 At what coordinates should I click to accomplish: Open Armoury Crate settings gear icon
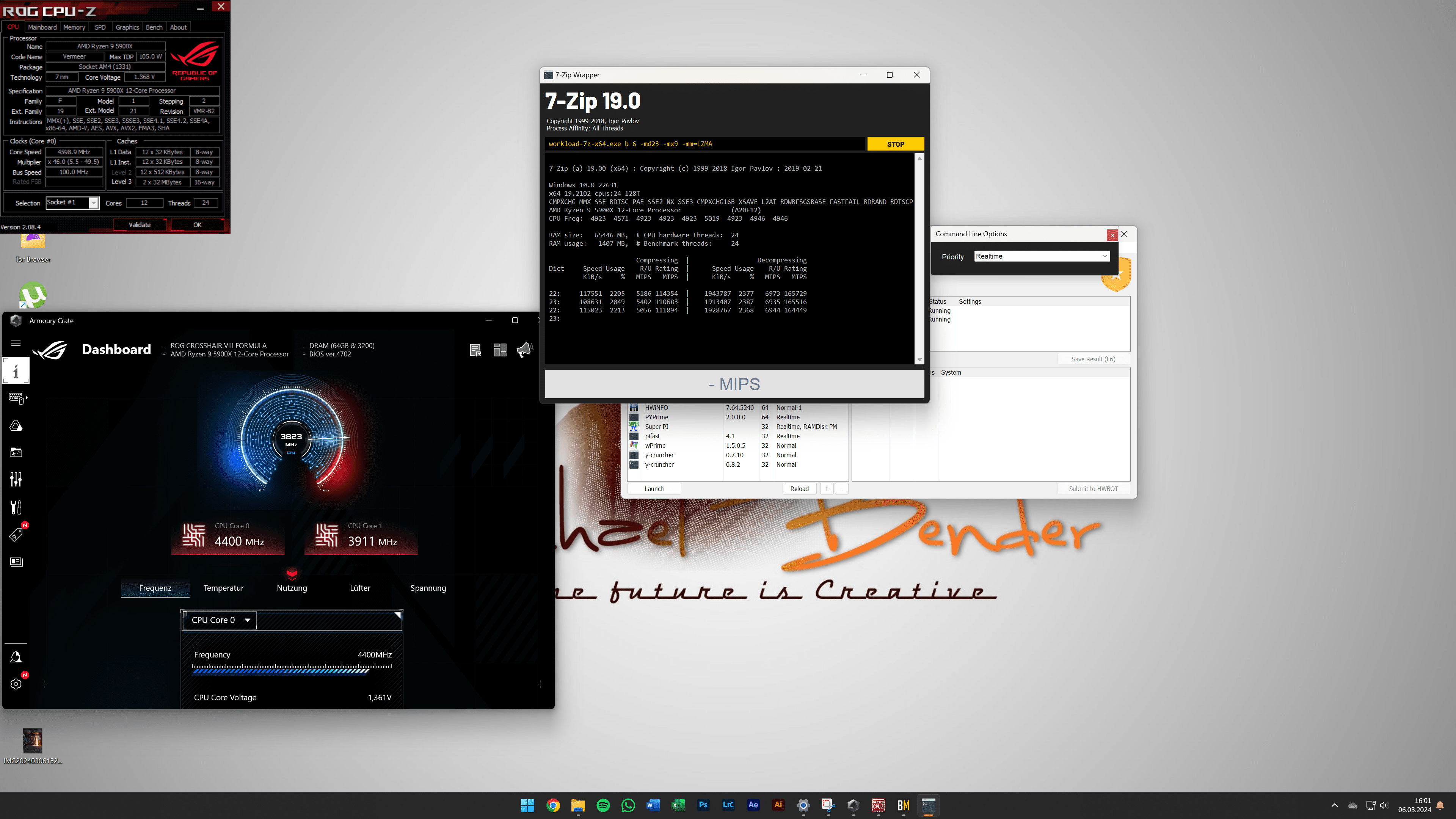[16, 684]
